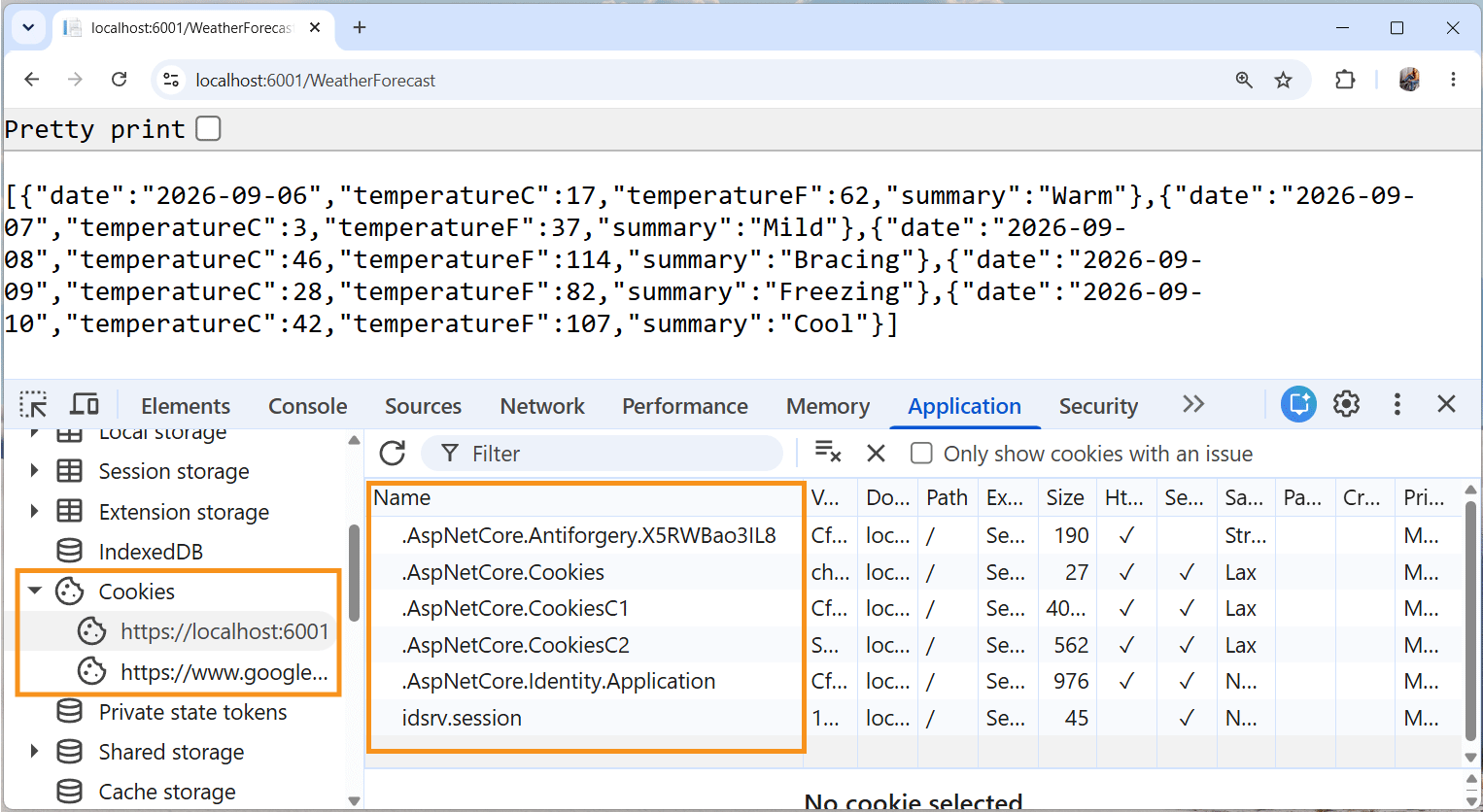Bookmark this page with the star icon
The width and height of the screenshot is (1483, 812).
point(1284,80)
